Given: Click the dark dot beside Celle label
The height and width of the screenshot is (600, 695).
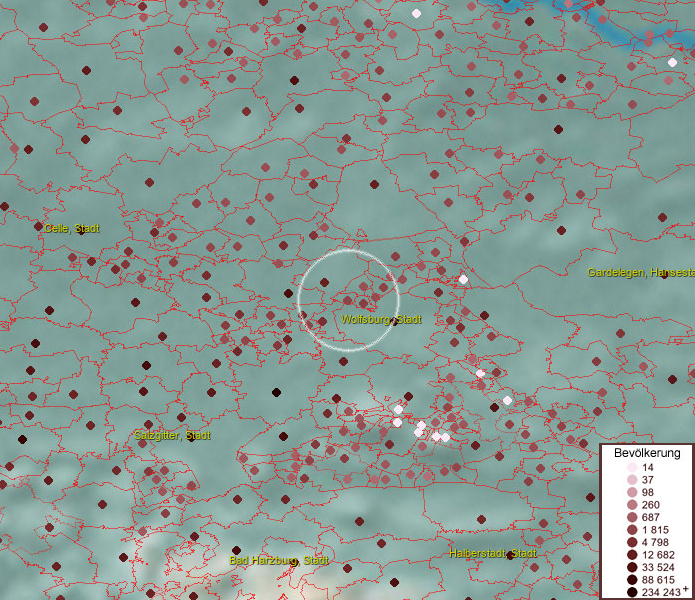Looking at the screenshot, I should (39, 226).
